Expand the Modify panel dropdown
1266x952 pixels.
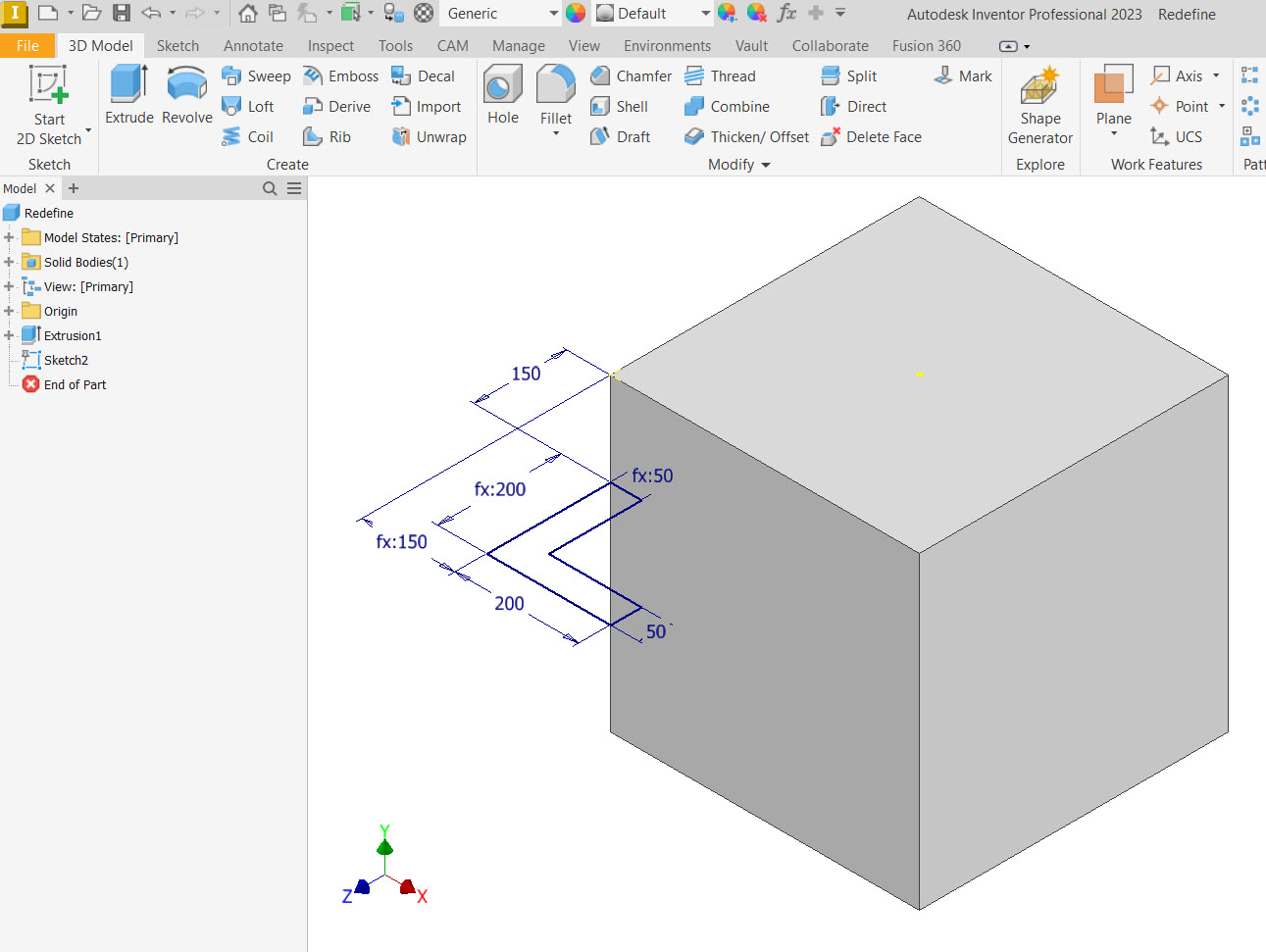pyautogui.click(x=766, y=165)
